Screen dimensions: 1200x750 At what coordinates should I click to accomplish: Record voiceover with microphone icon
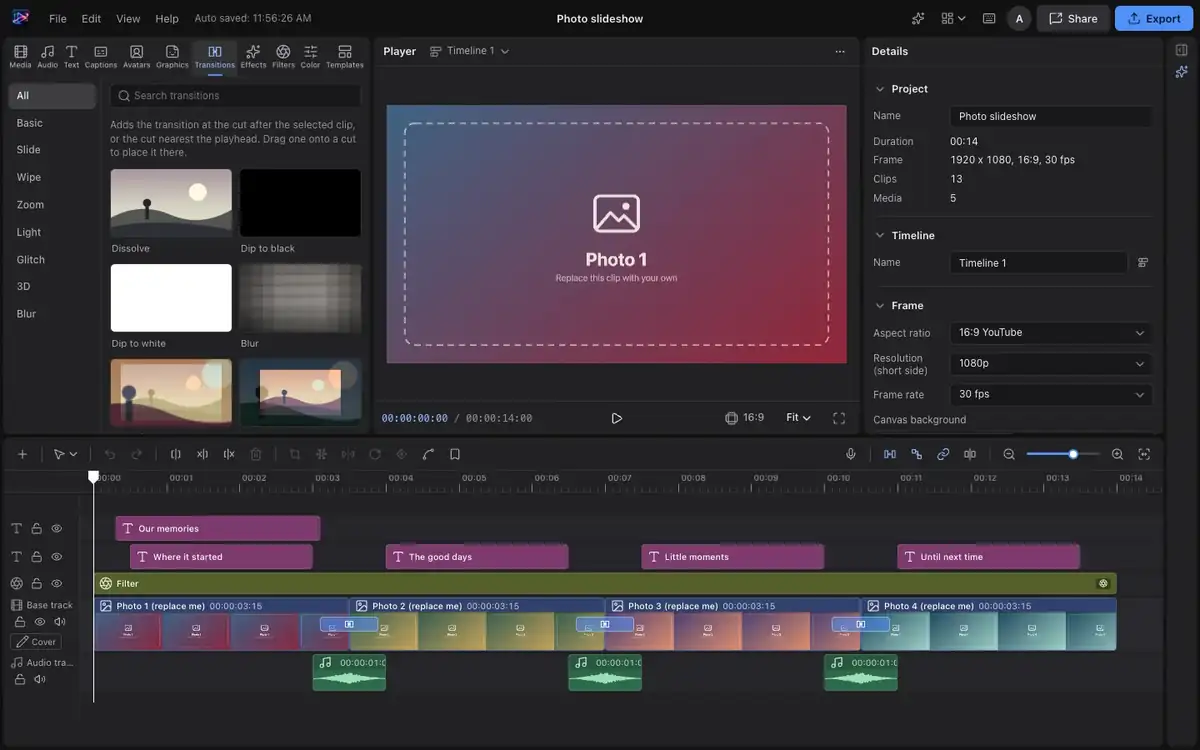pyautogui.click(x=851, y=454)
